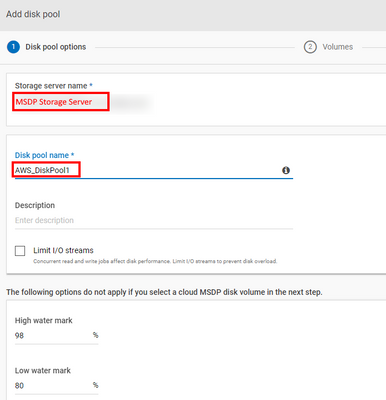This screenshot has height=400, width=386.
Task: Click the Limit I/O streams label
Action: click(63, 250)
